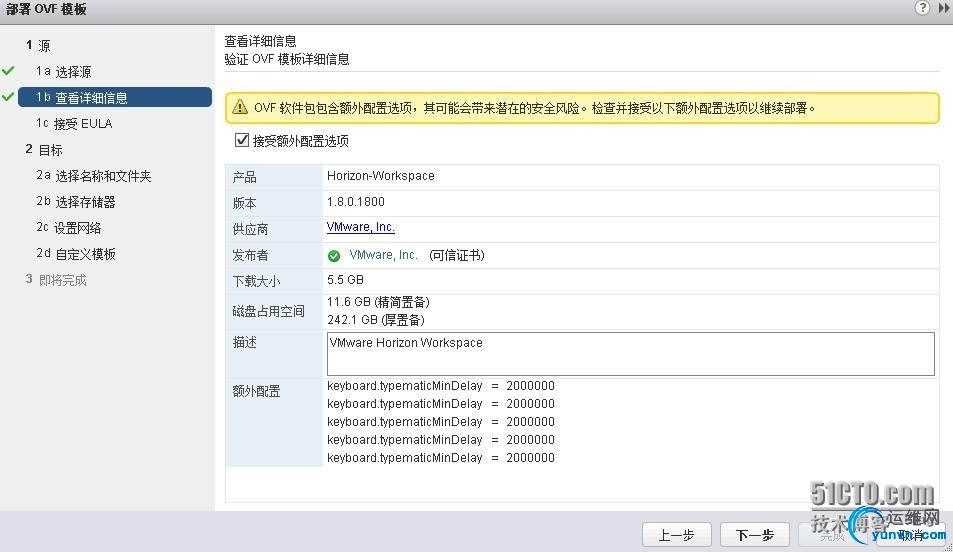
Task: Go to step 1c 接受 EULA
Action: [x=74, y=123]
